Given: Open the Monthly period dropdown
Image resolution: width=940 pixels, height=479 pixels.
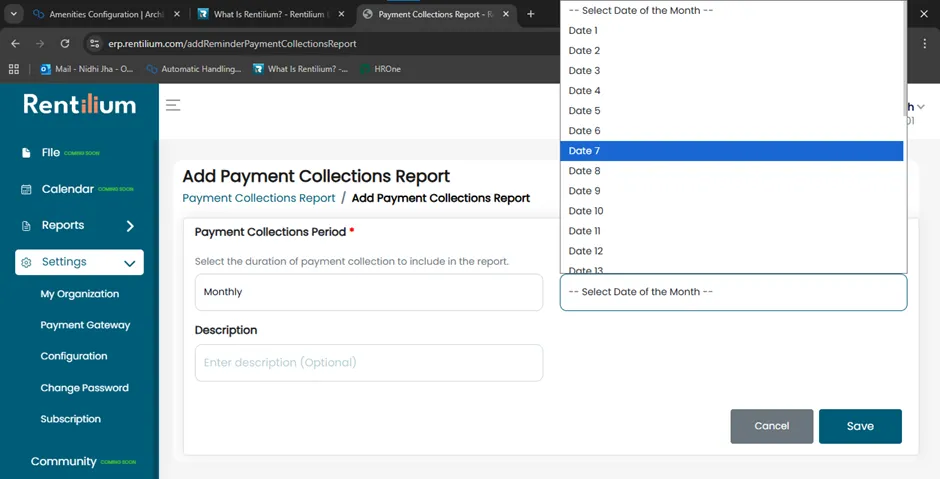Looking at the screenshot, I should click(369, 292).
